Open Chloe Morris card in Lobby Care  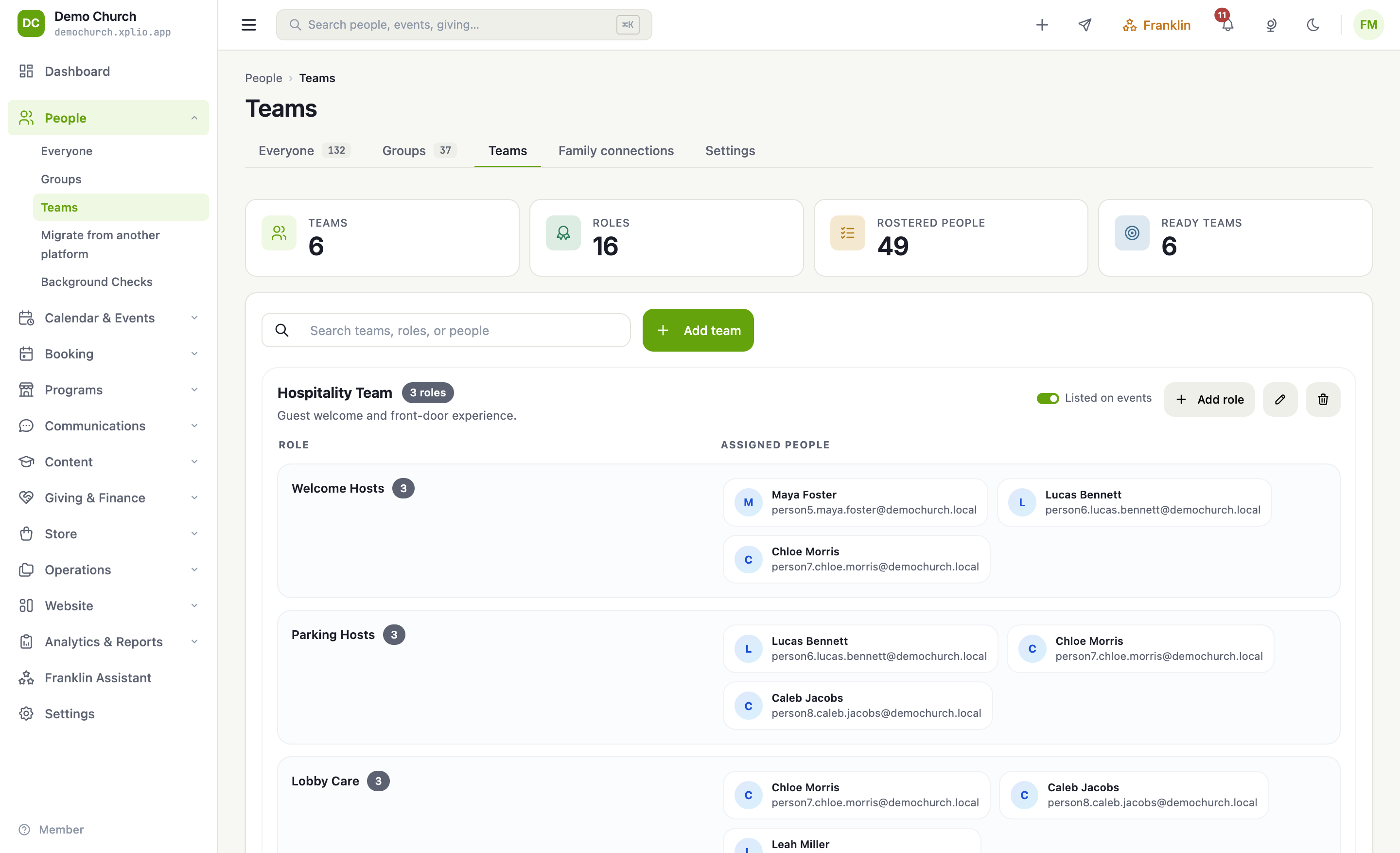pyautogui.click(x=856, y=795)
